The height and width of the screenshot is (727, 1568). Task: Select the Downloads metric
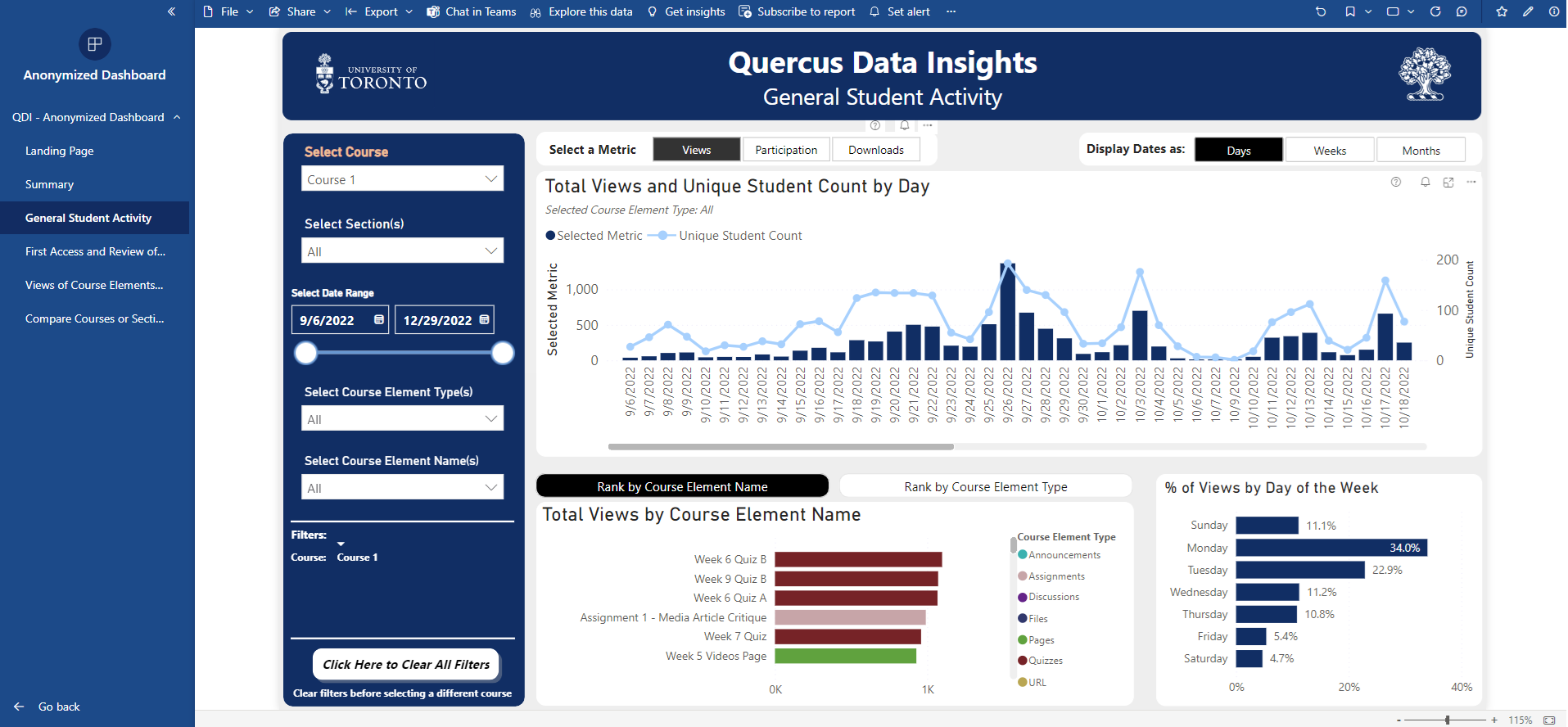click(876, 150)
